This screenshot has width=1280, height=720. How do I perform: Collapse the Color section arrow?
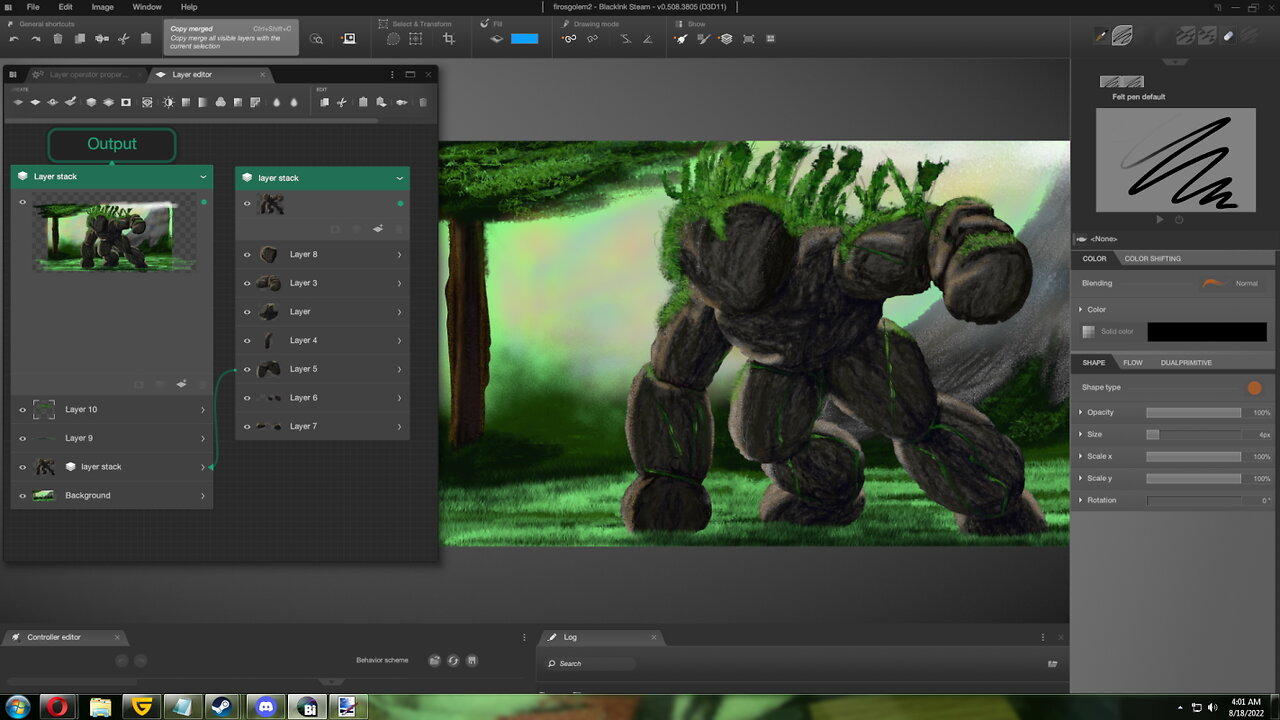1081,309
